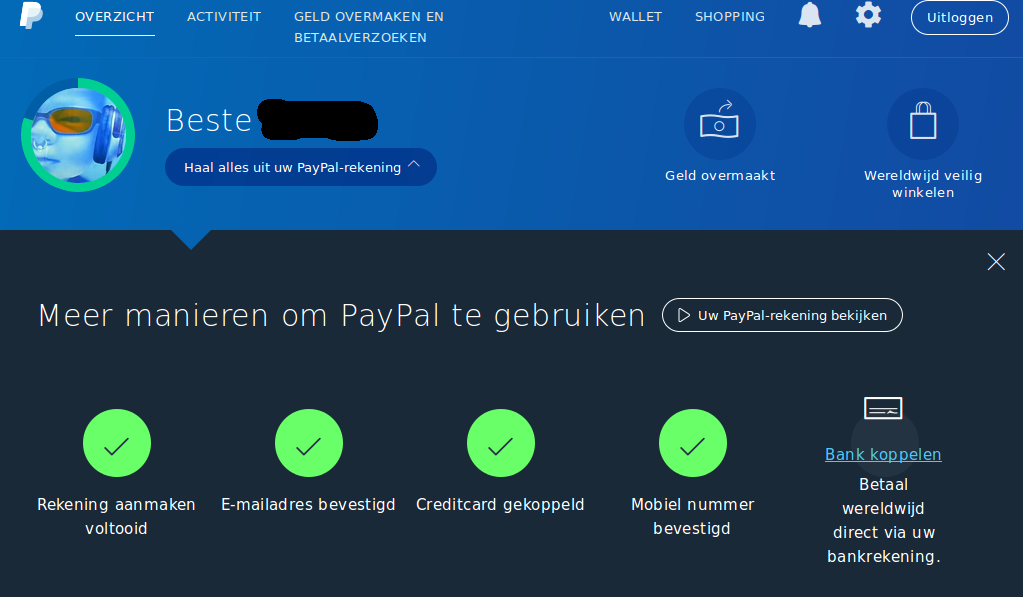Open the settings gear icon
This screenshot has width=1023, height=597.
pos(868,14)
